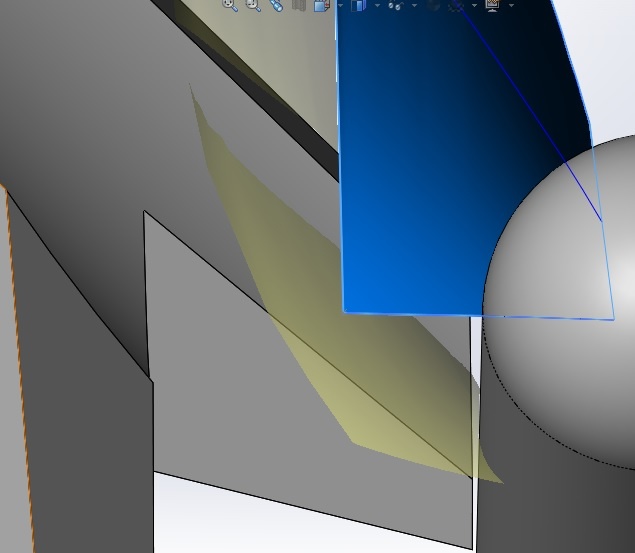Open the Hide/Show Items dropdown arrow
Screen dimensions: 635x553
coord(414,5)
